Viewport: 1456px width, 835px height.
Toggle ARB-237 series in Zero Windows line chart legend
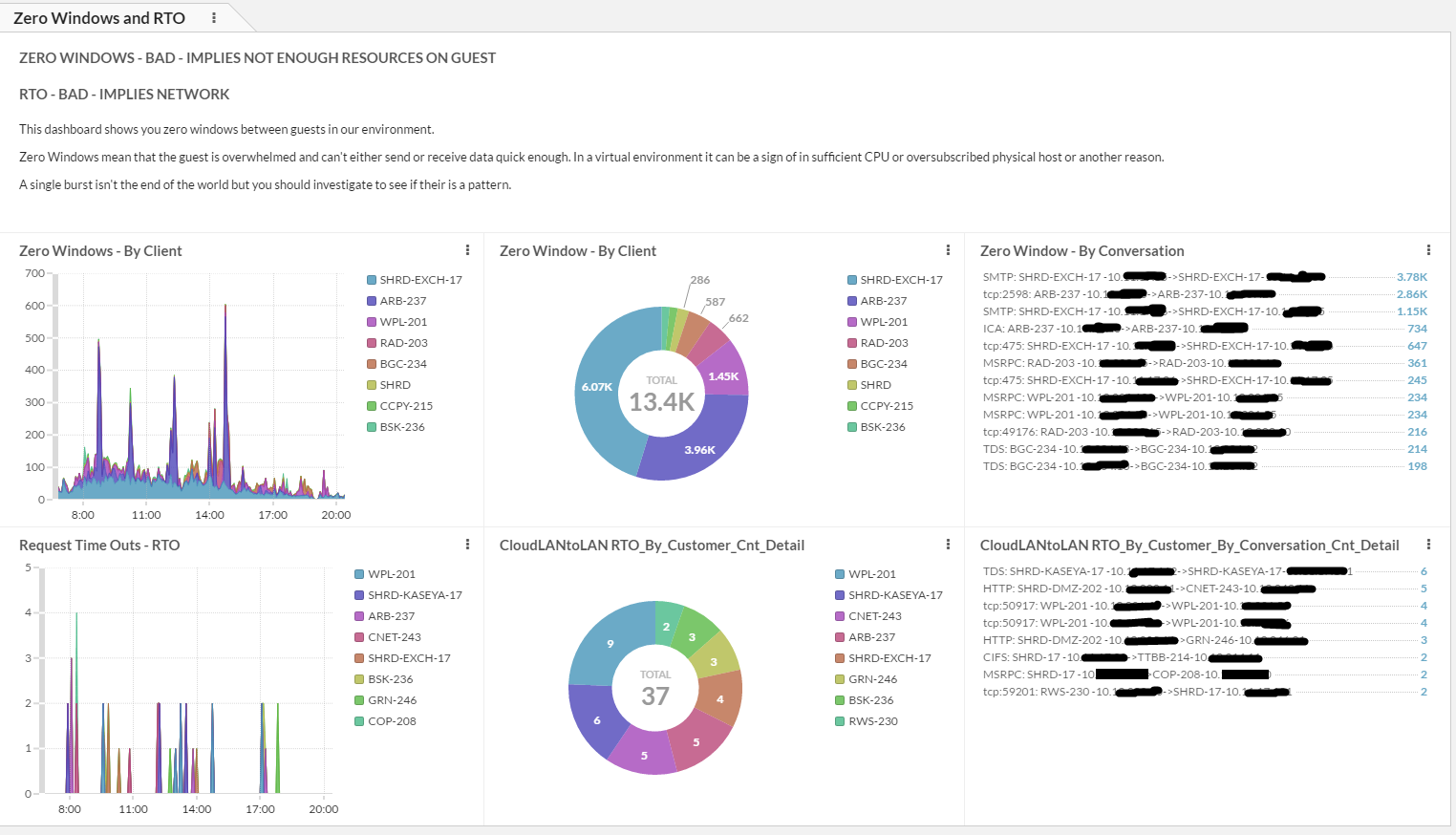click(x=397, y=301)
